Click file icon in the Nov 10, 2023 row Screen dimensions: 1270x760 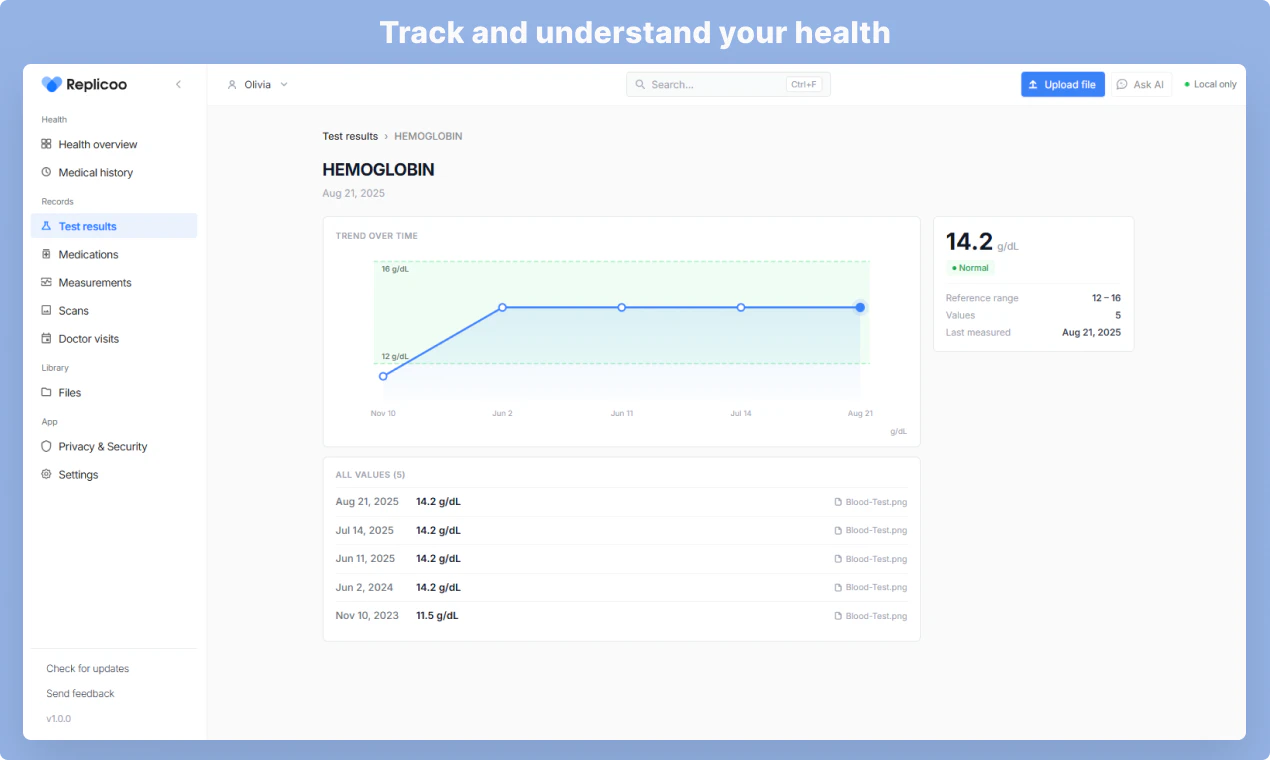pos(838,616)
